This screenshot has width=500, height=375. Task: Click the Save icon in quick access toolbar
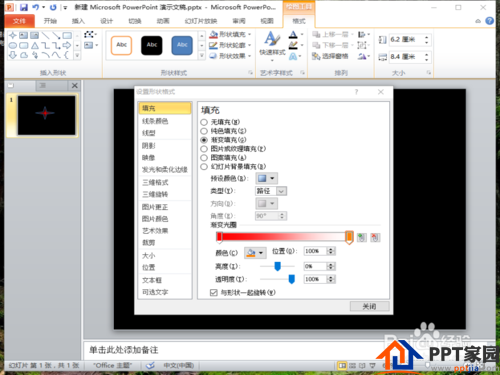[24, 7]
